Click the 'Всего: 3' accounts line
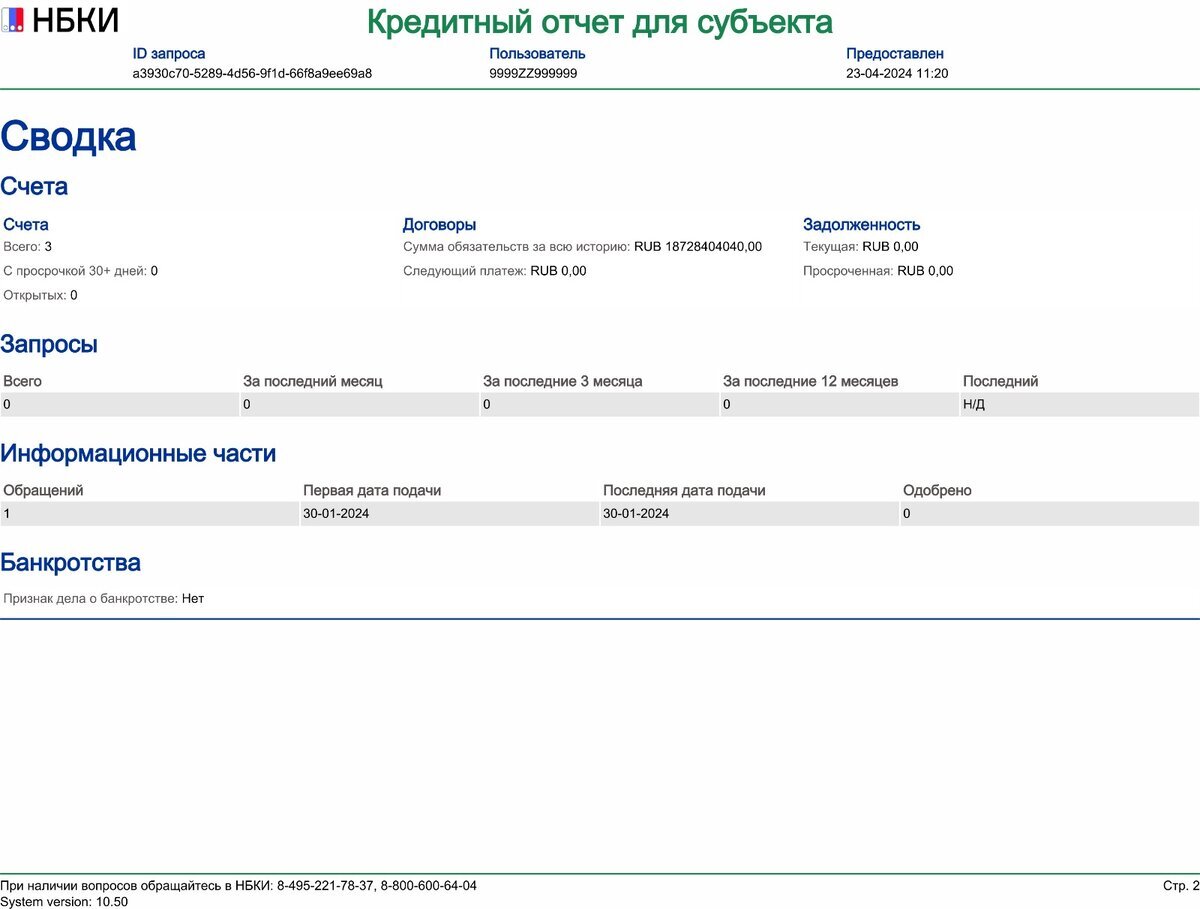 tap(28, 246)
